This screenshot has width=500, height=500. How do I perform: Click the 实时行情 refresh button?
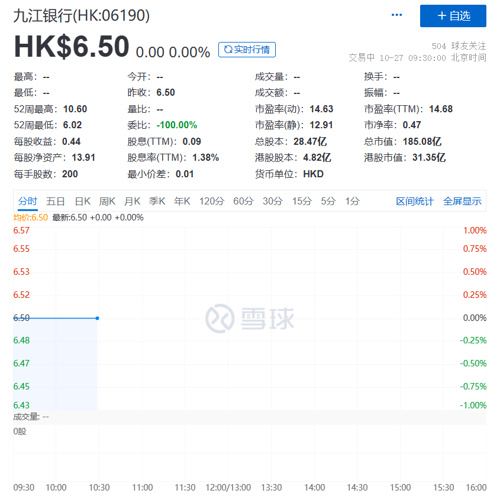[x=247, y=50]
